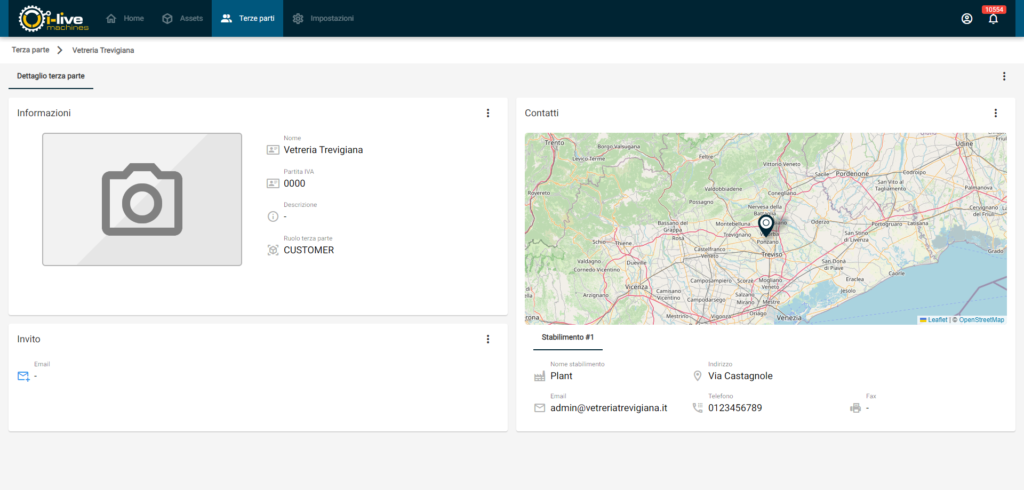
Task: Click the Terza parte breadcrumb link
Action: [x=30, y=49]
